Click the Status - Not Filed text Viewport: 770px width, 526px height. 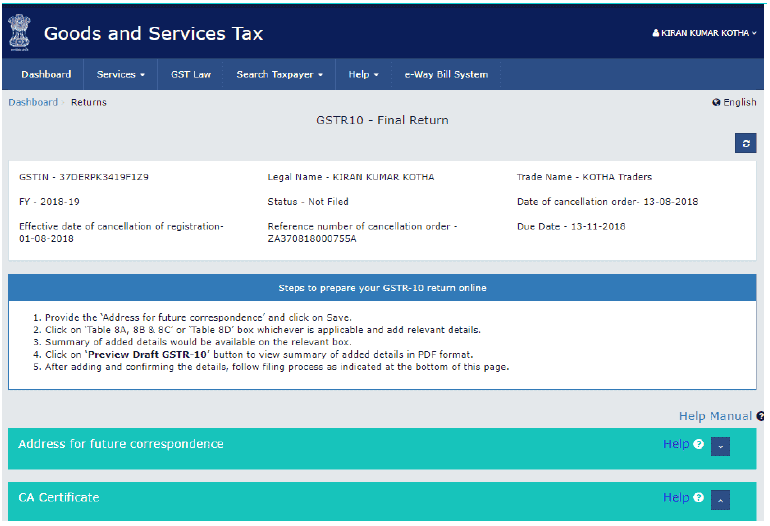tap(308, 202)
